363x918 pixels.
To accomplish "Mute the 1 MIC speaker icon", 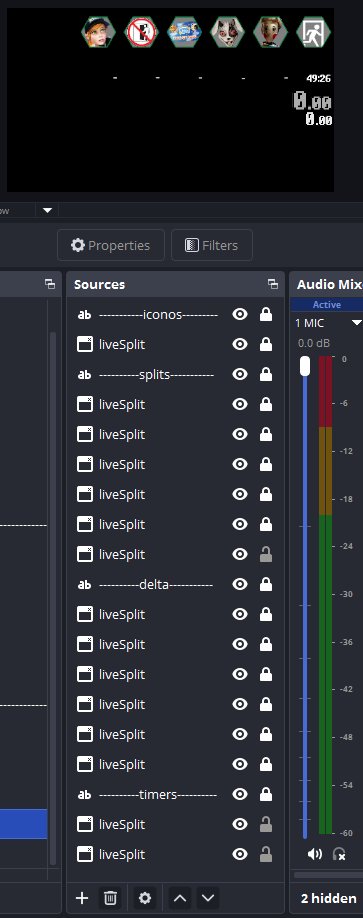I will coord(314,854).
